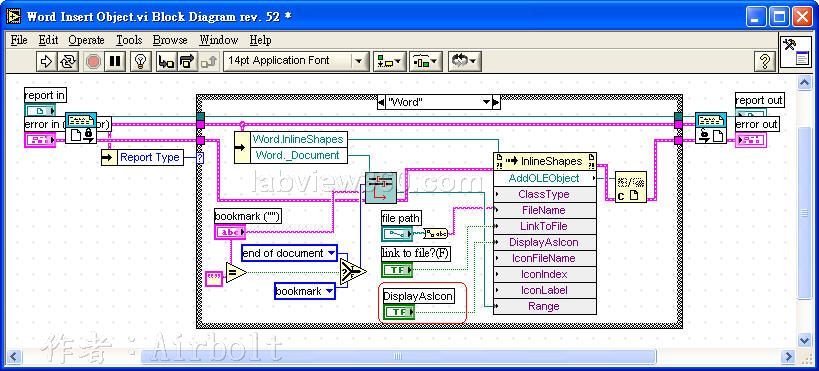Open the Tools menu

coord(129,40)
